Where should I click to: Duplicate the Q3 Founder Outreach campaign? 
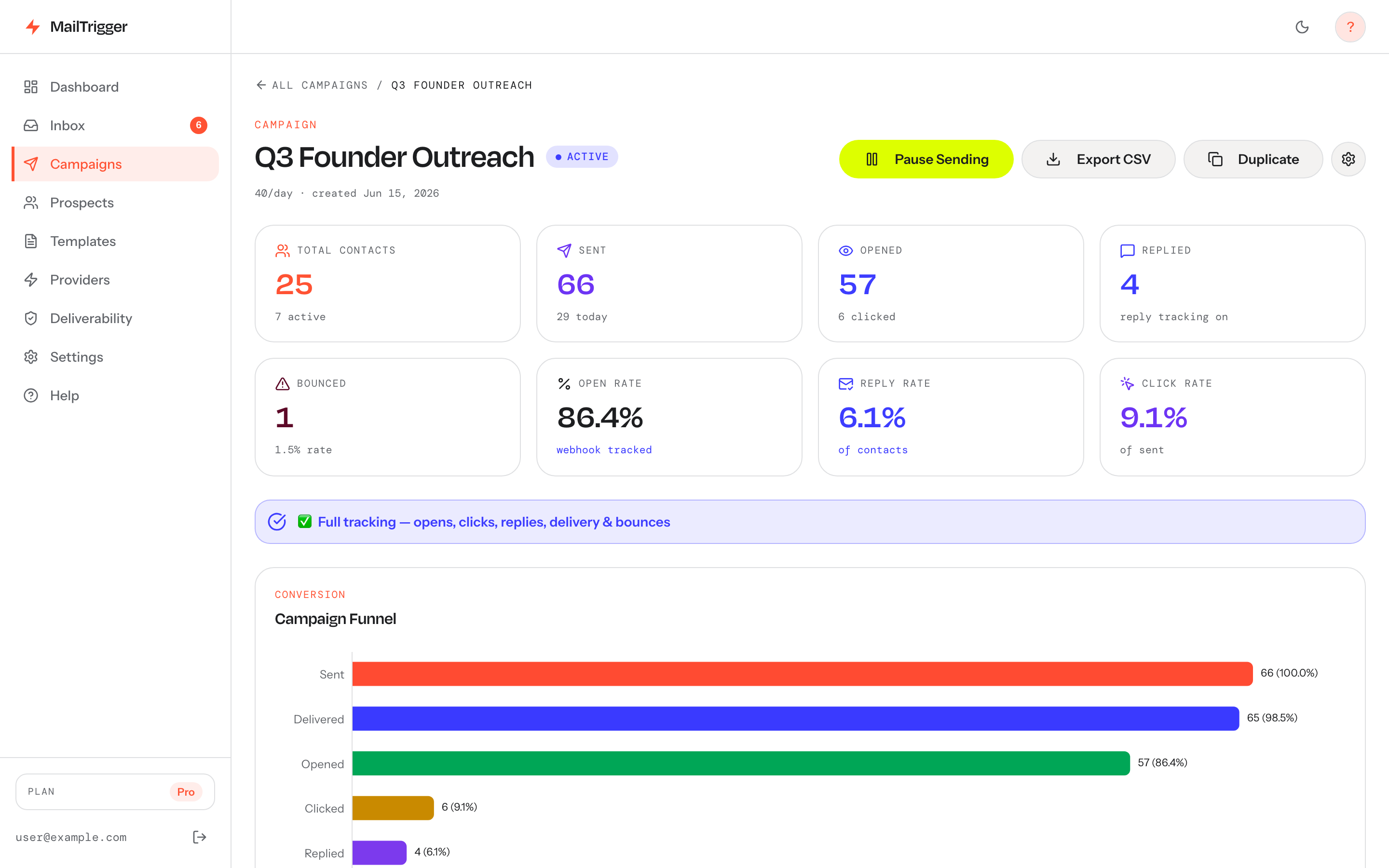point(1253,159)
